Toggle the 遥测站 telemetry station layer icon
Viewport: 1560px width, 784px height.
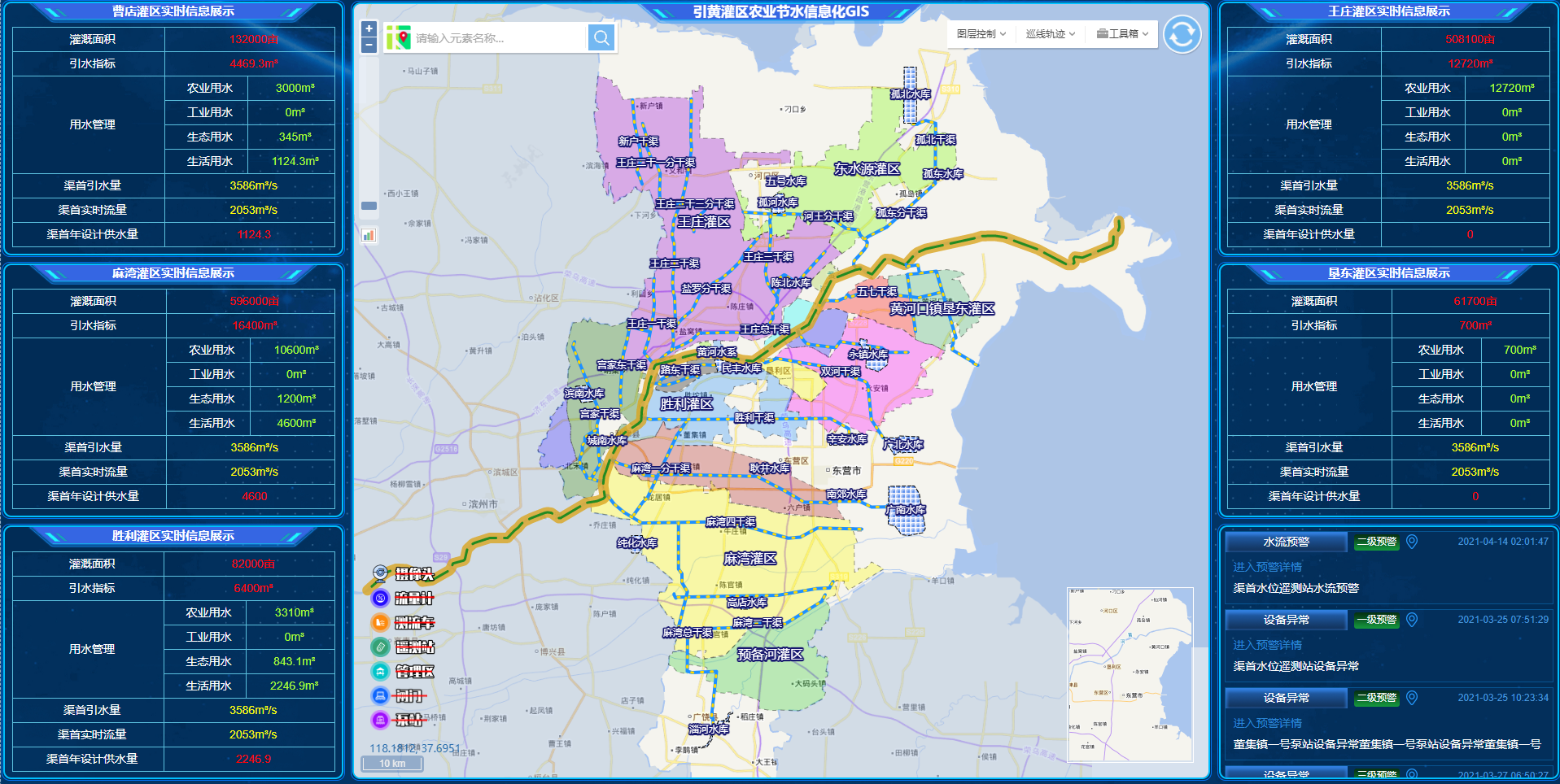tap(380, 647)
